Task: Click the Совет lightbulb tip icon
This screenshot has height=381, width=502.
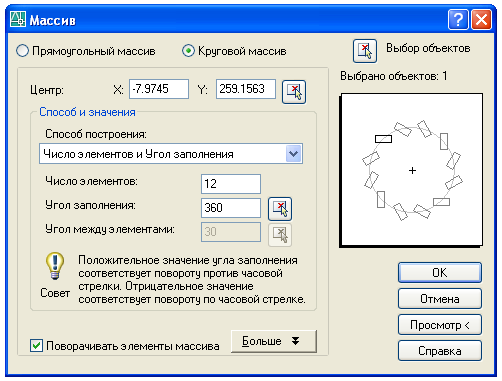Action: point(55,265)
